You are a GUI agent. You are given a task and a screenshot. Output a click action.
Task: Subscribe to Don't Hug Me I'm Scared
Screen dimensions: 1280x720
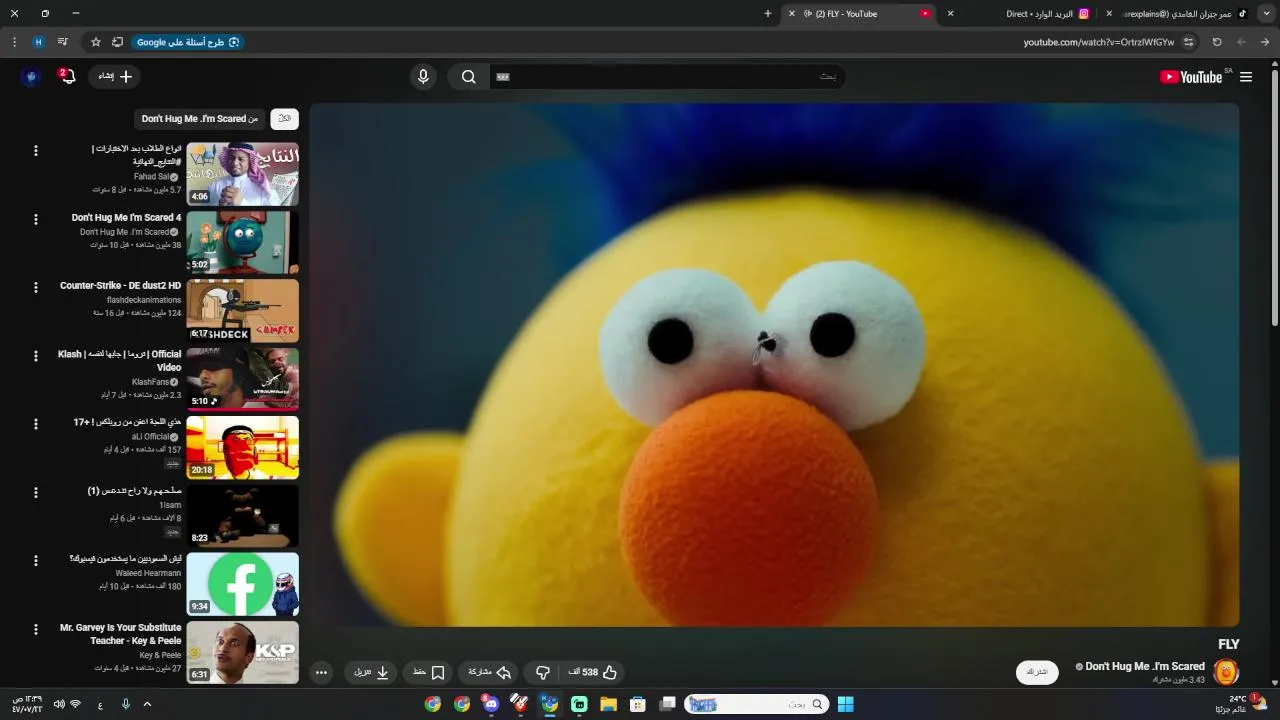pos(1037,672)
